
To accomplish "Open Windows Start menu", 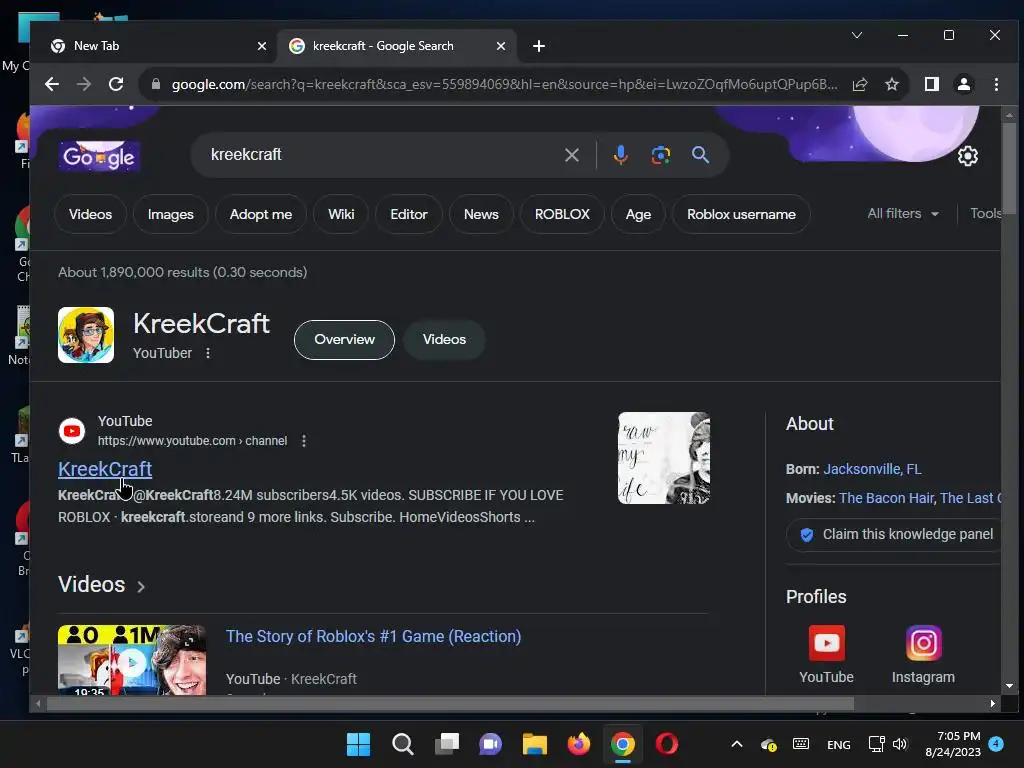I will point(358,744).
